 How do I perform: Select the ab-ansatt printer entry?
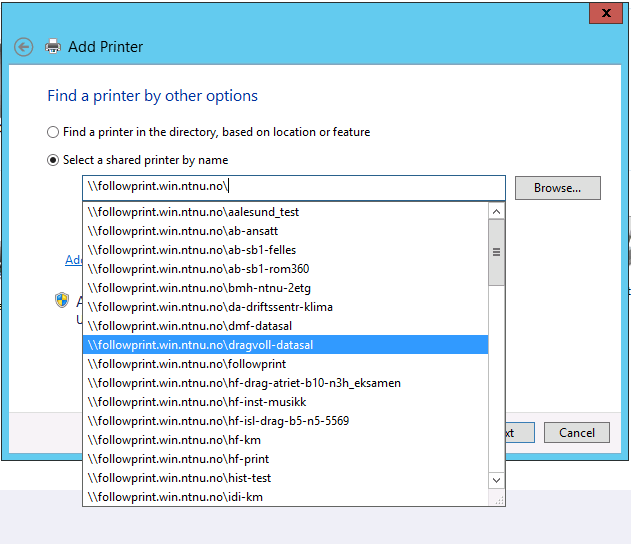tap(285, 231)
